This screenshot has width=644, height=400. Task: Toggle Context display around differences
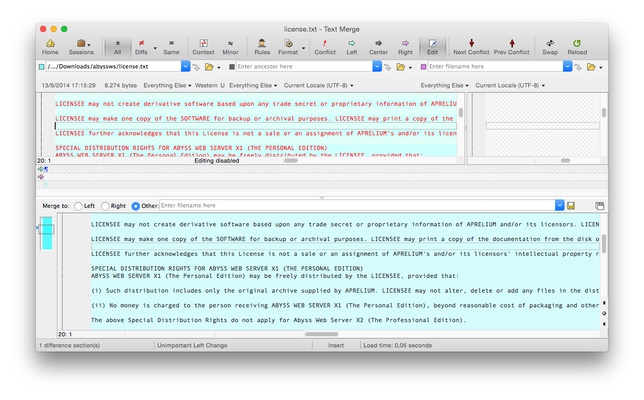(x=203, y=47)
